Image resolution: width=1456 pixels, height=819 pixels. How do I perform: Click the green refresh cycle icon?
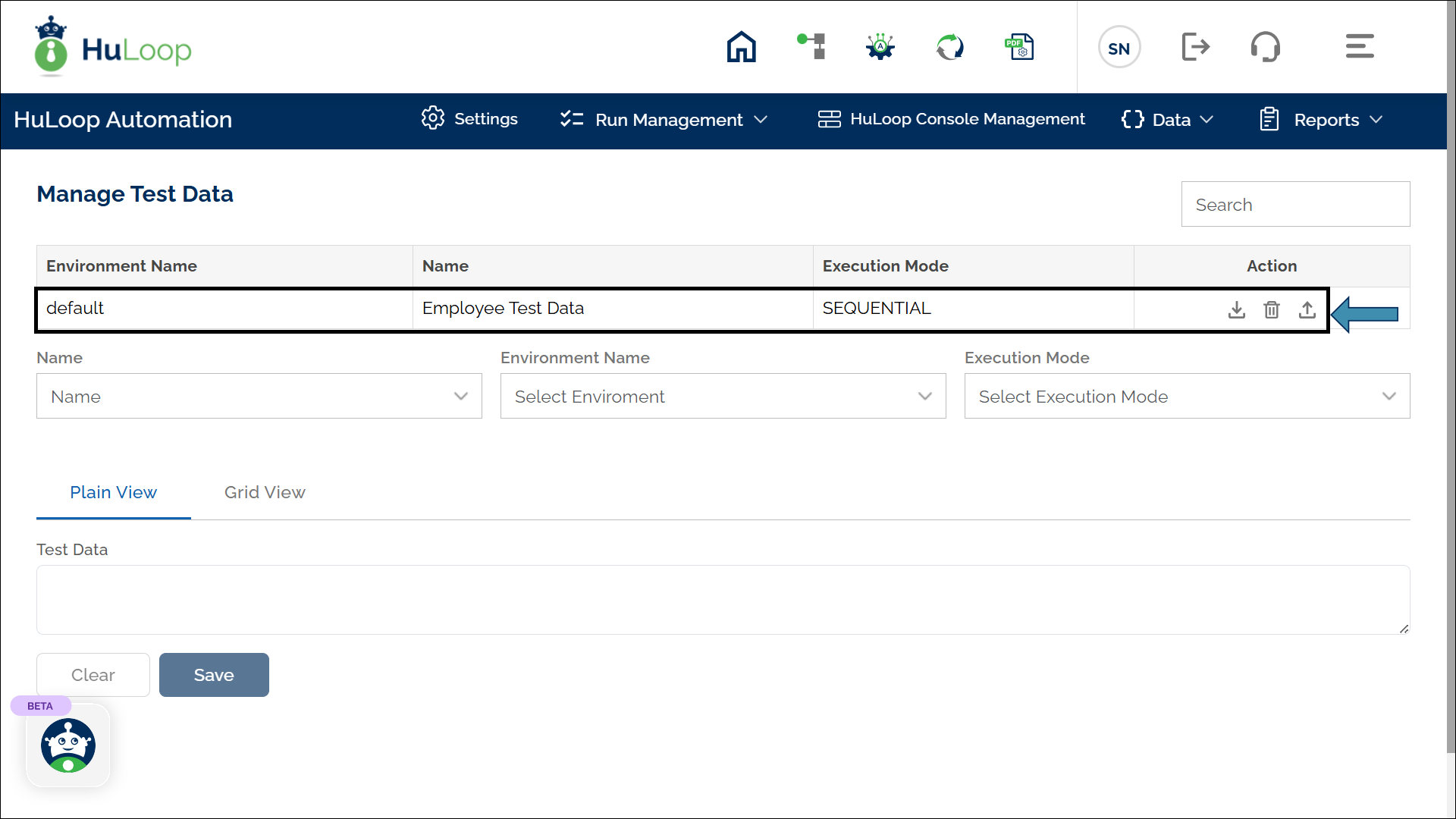(949, 47)
